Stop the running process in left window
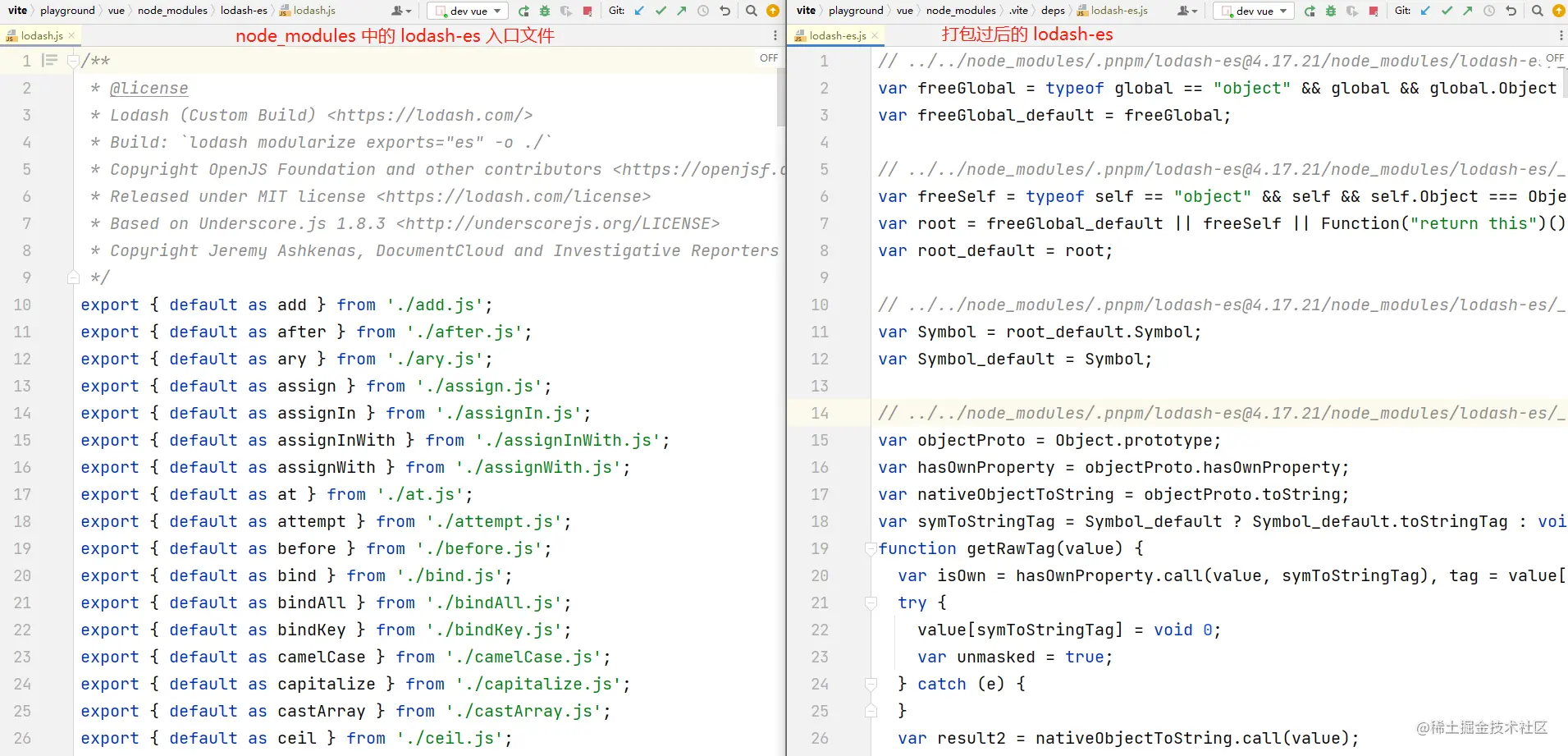Screen dimensions: 1568x756 click(x=587, y=11)
